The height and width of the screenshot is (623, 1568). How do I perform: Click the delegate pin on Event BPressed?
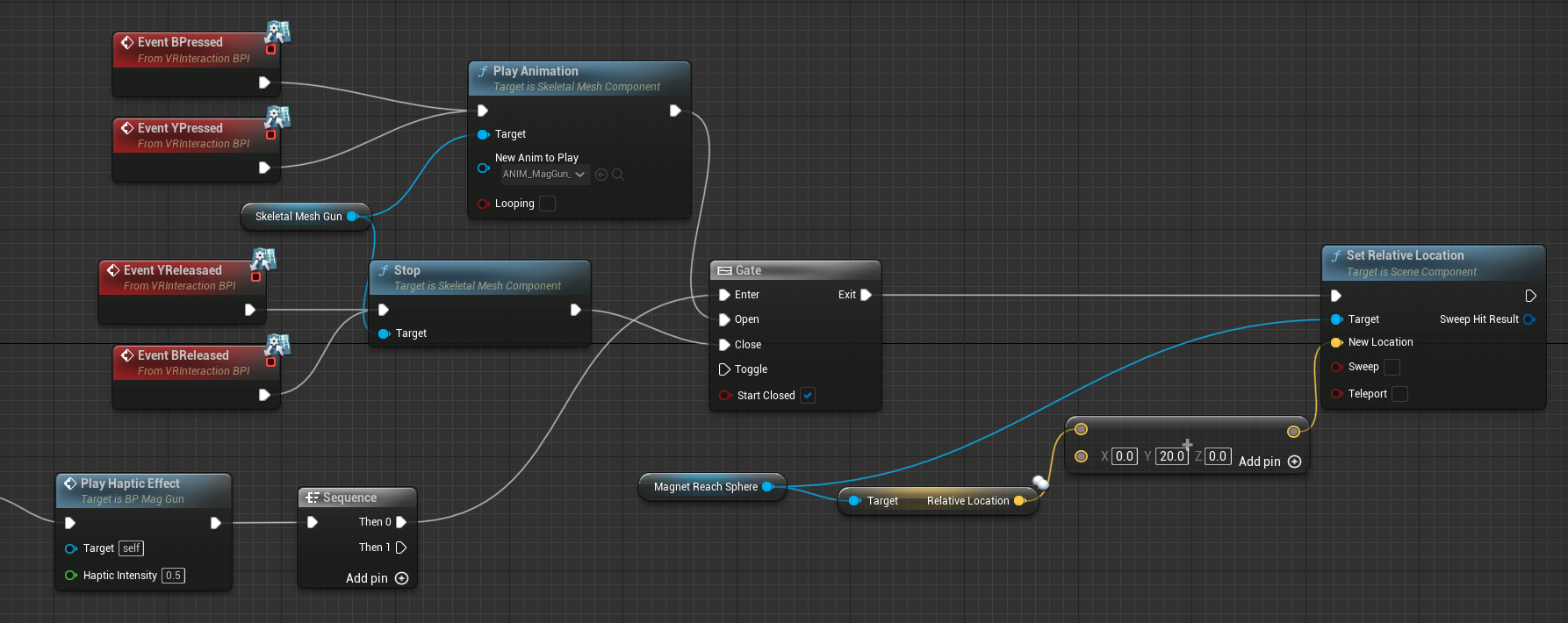[x=271, y=49]
